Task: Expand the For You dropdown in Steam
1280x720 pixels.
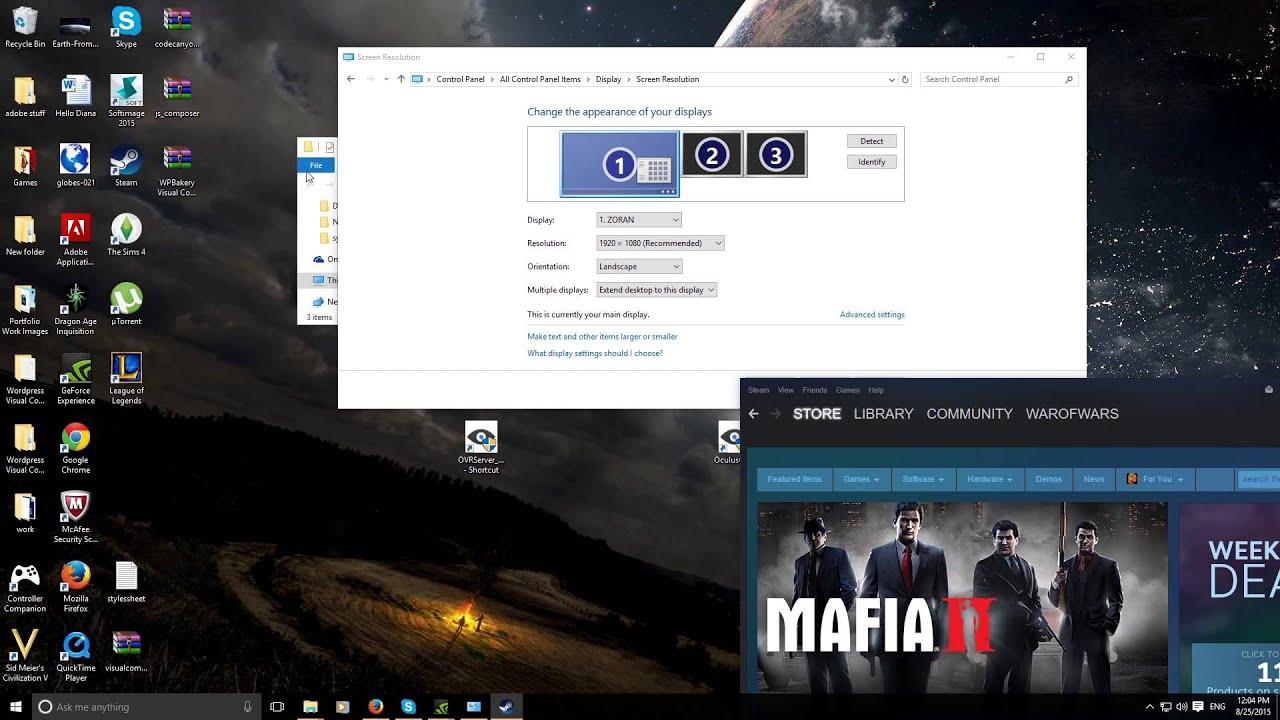Action: pos(1155,479)
